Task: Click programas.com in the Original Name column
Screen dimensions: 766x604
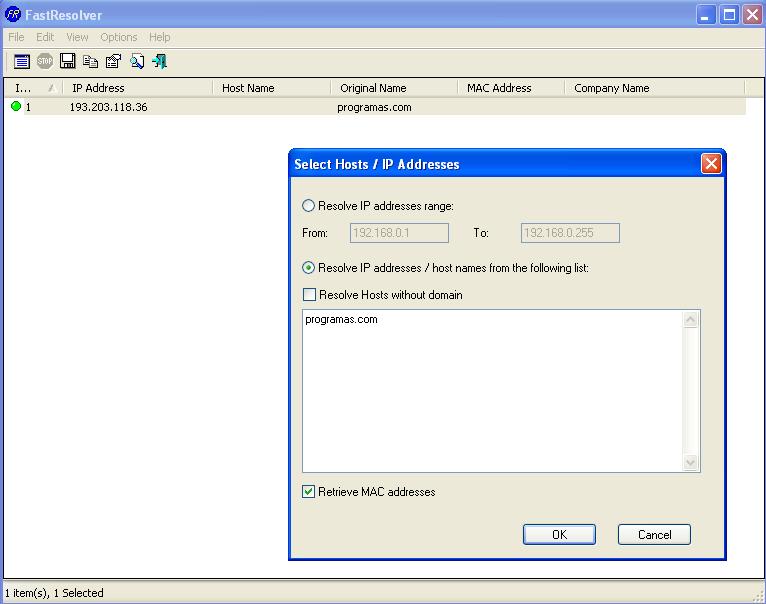Action: click(374, 108)
